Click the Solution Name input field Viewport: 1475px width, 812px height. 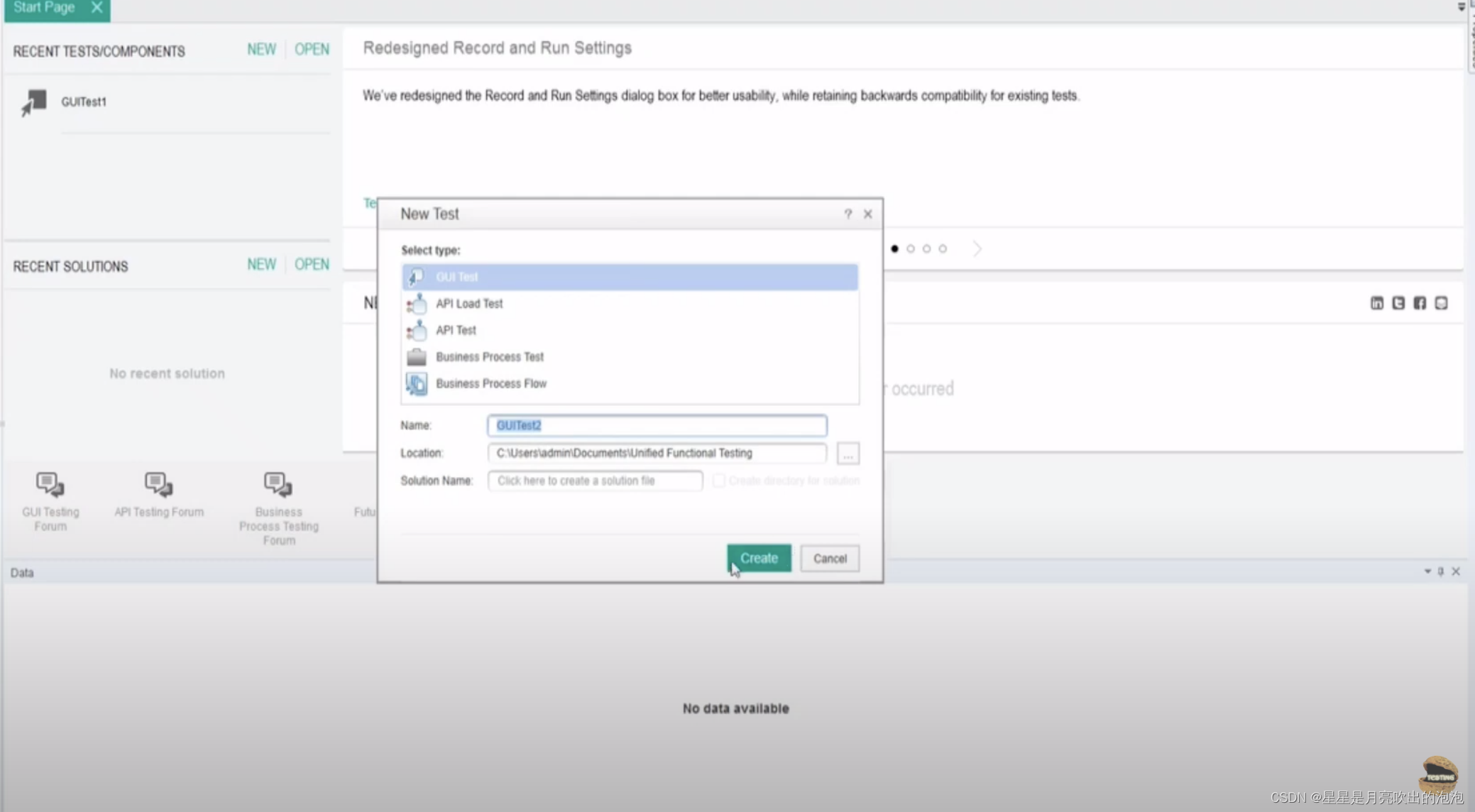(595, 481)
